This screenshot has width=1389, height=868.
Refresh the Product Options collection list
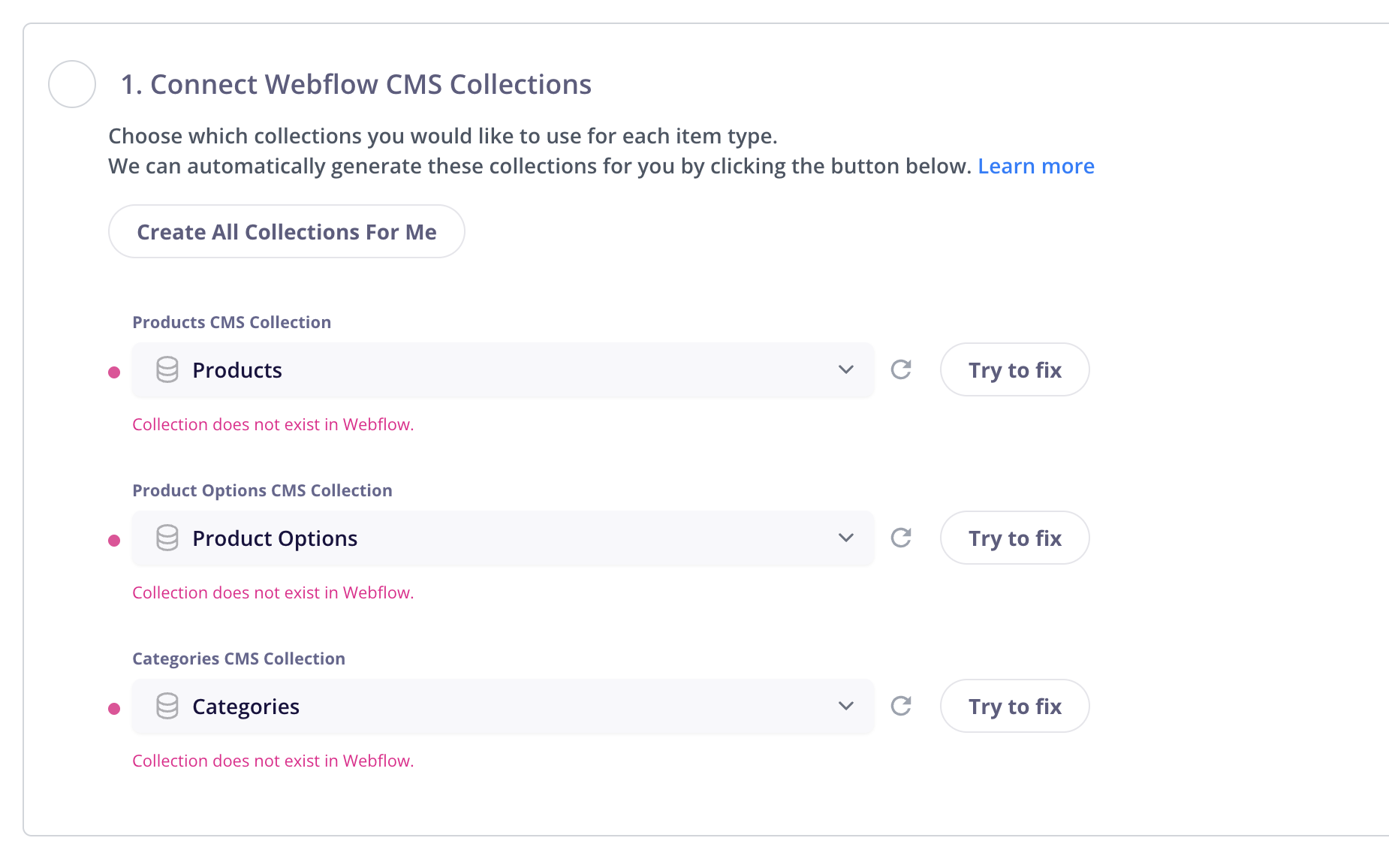click(901, 538)
